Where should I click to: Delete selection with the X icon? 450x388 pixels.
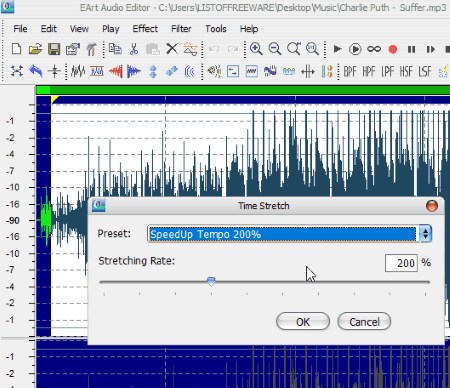point(172,49)
